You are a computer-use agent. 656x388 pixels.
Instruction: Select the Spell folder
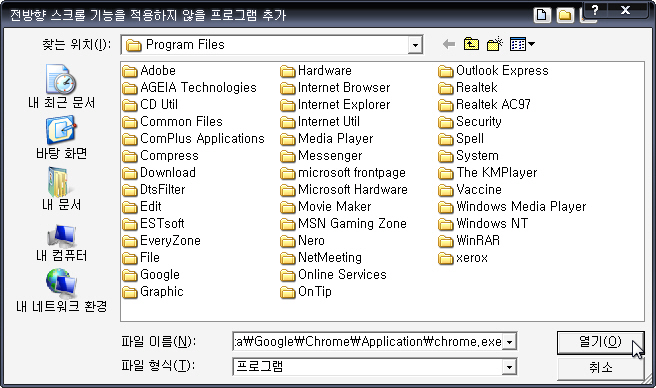point(461,139)
